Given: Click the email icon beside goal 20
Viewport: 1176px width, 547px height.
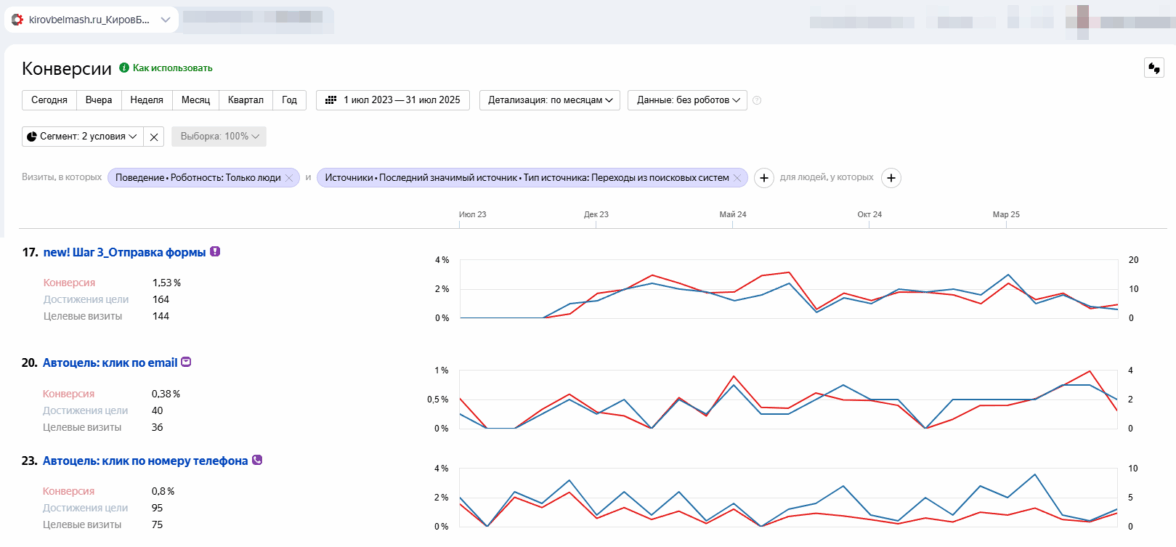Looking at the screenshot, I should (x=186, y=362).
